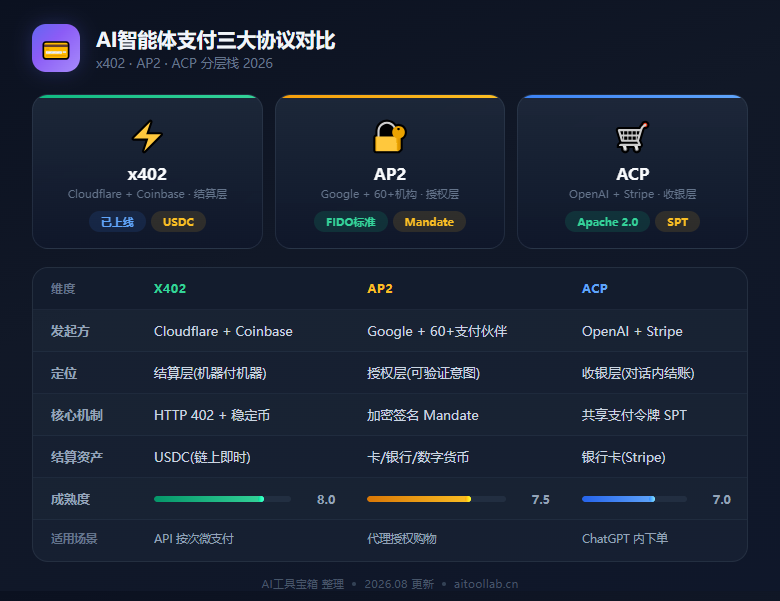Click the Apache 2.0 badge
Screen dimensions: 780x601
pos(607,222)
